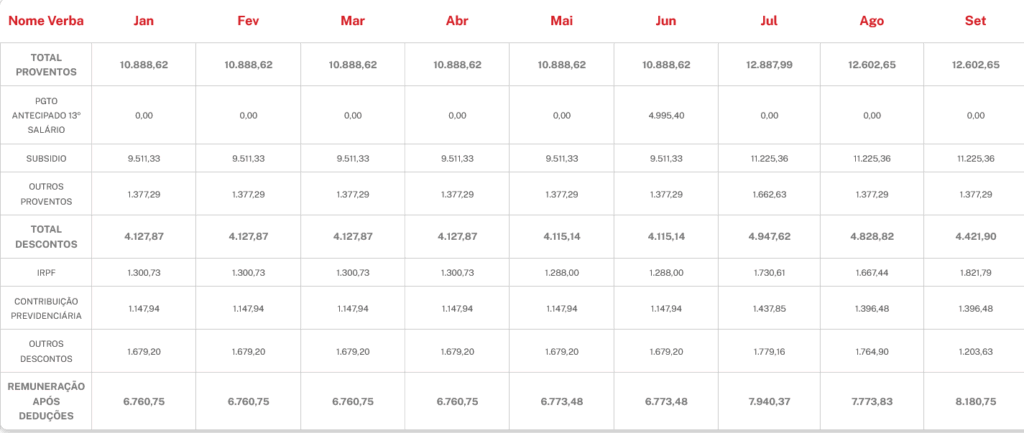Select the IRPF row label
The height and width of the screenshot is (433, 1024).
45,272
